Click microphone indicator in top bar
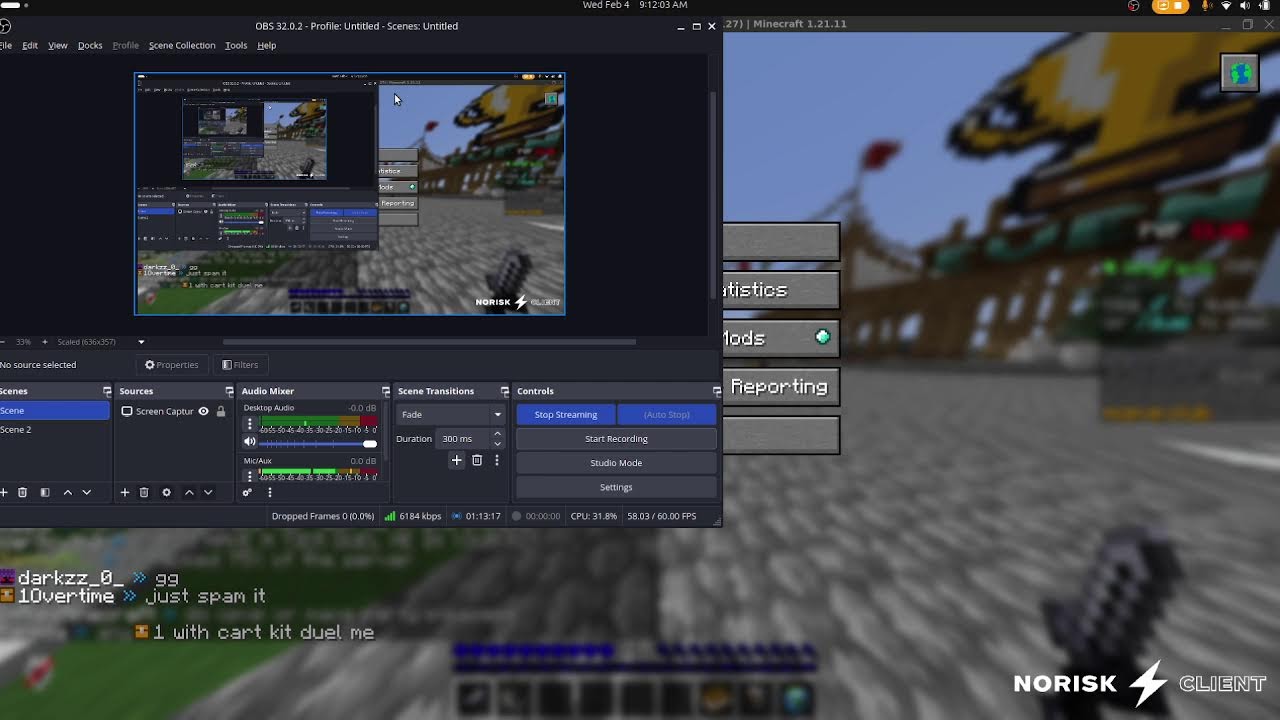This screenshot has height=720, width=1280. point(1207,6)
